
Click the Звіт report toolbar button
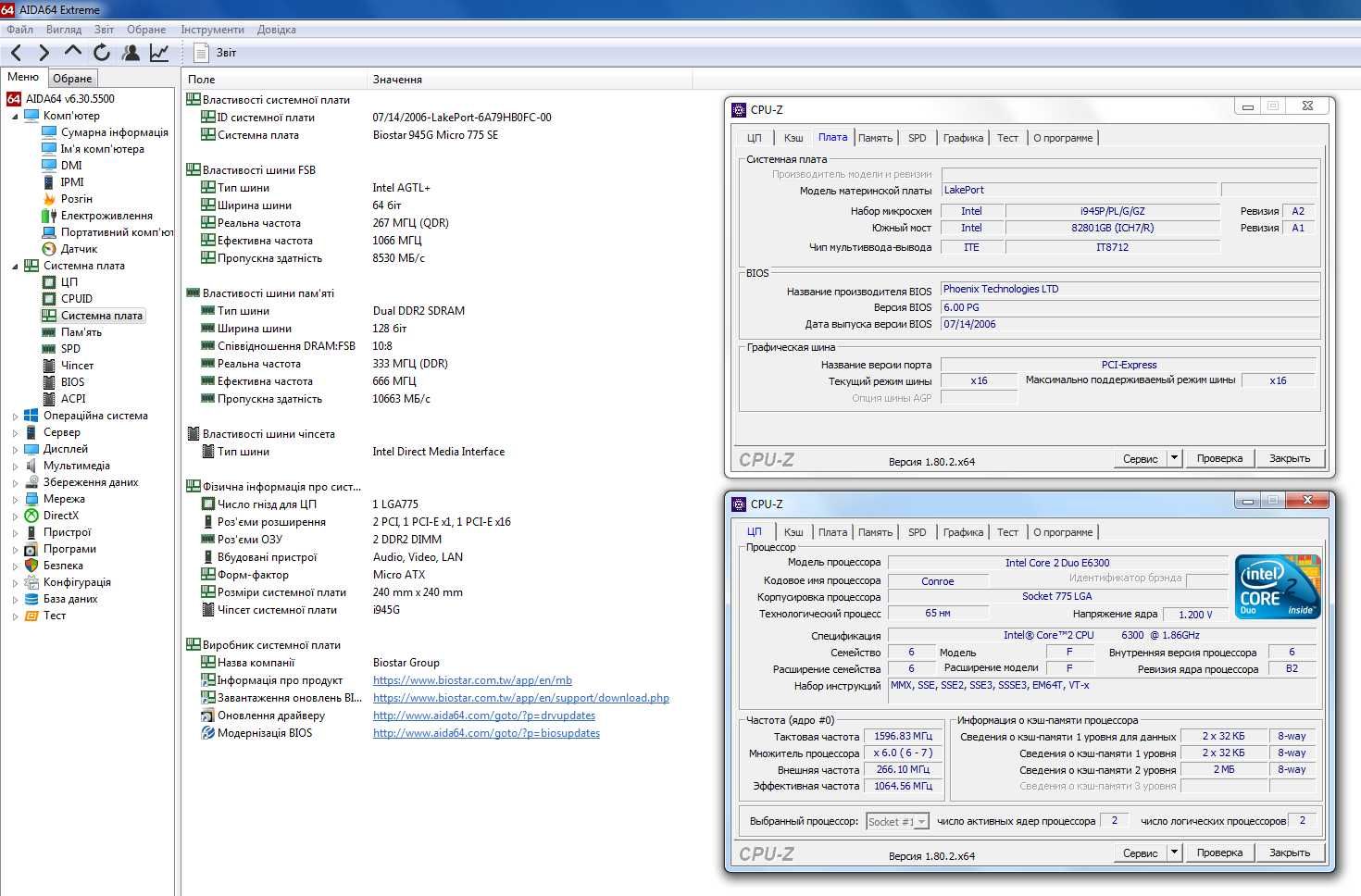point(215,53)
